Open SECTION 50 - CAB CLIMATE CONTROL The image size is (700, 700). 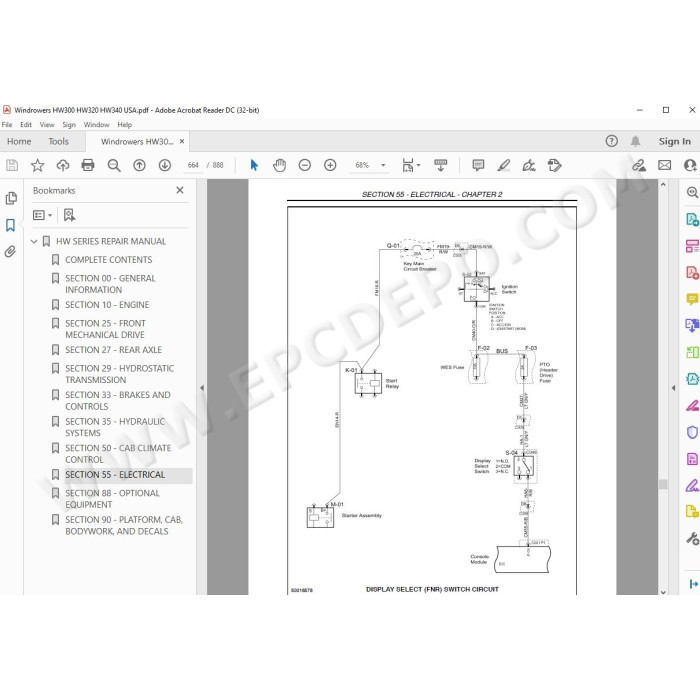118,454
